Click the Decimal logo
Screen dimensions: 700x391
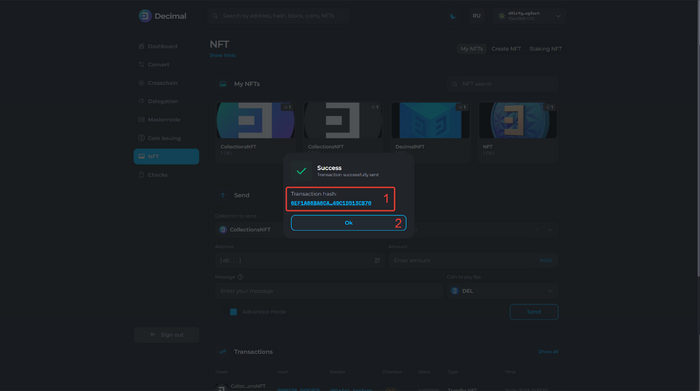pyautogui.click(x=162, y=16)
